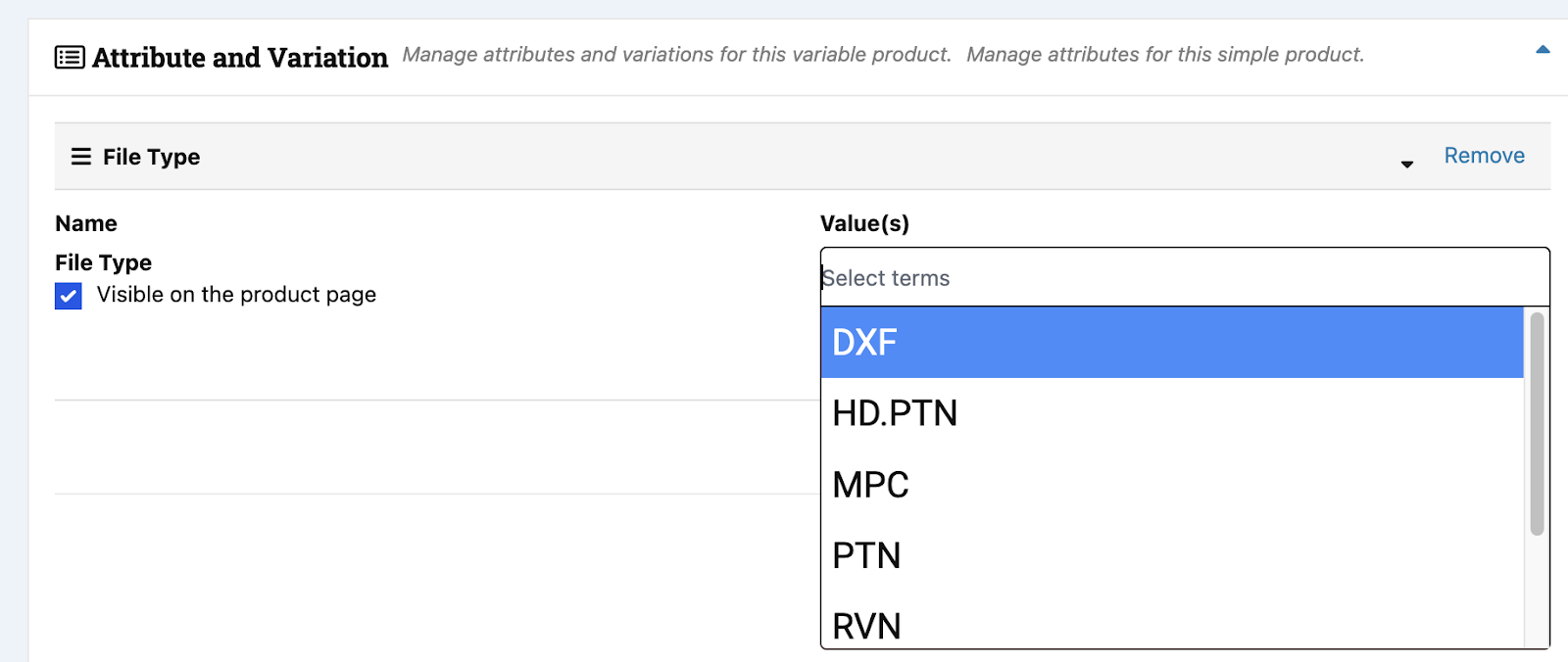Click the terms list scrollbar thumb
This screenshot has height=662, width=1568.
click(x=1537, y=423)
